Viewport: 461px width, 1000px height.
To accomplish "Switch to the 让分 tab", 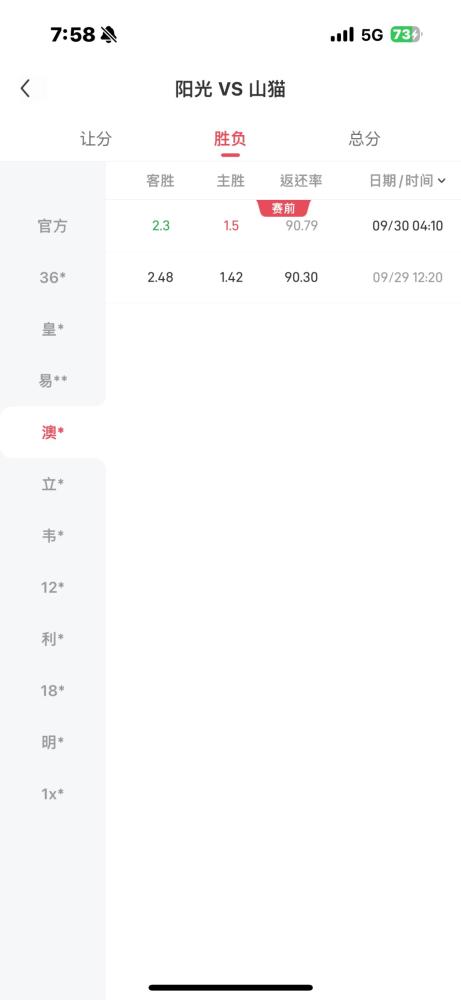I will [x=96, y=139].
